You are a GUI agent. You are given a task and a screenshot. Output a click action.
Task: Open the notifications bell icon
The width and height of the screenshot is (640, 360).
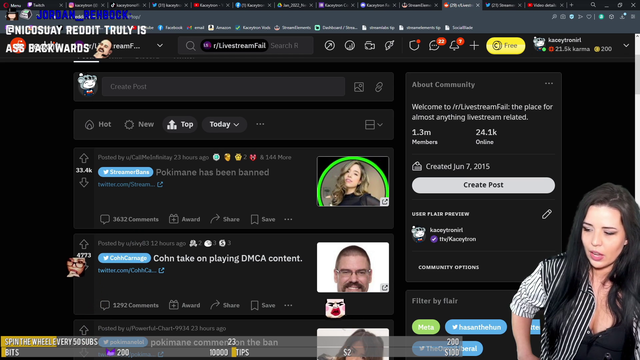click(x=454, y=45)
